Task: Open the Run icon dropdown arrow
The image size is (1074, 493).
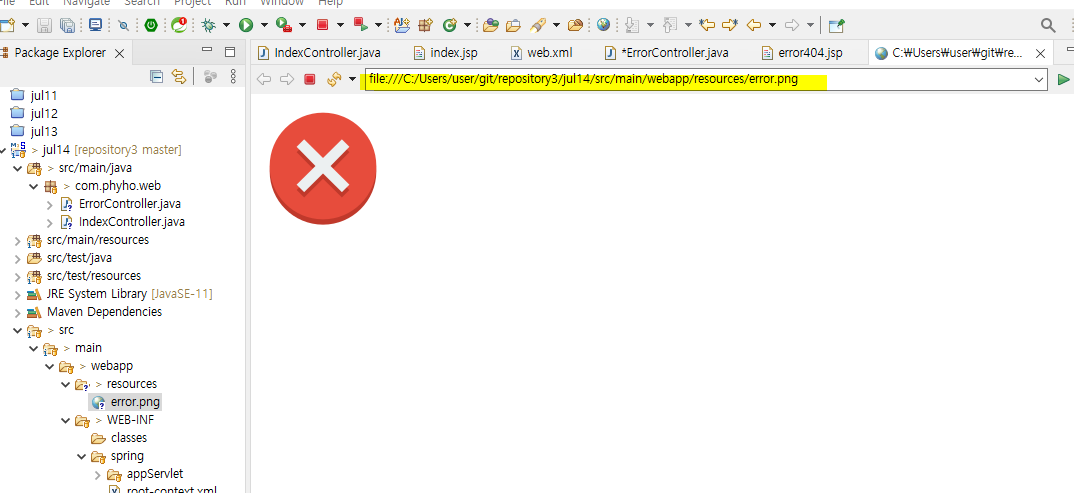Action: [x=263, y=25]
